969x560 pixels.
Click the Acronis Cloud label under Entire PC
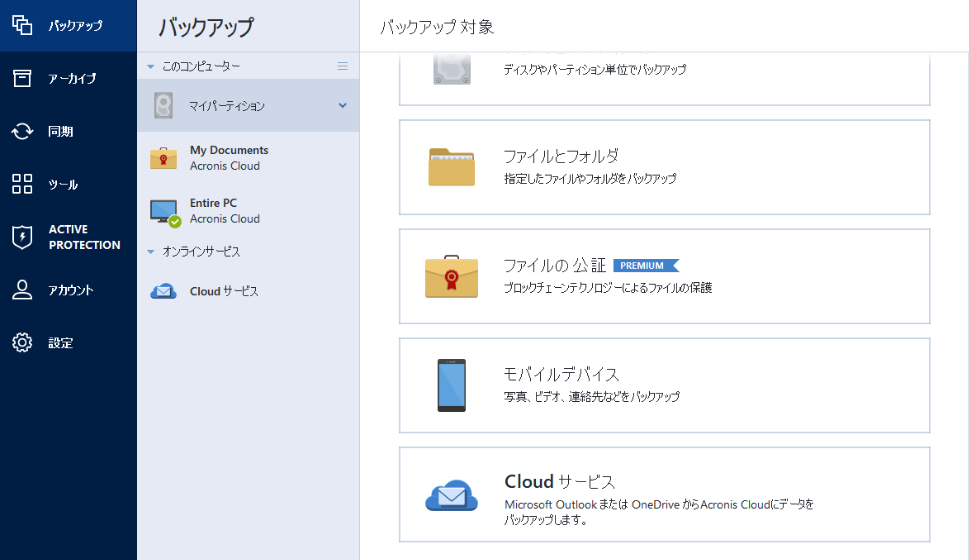tap(225, 219)
